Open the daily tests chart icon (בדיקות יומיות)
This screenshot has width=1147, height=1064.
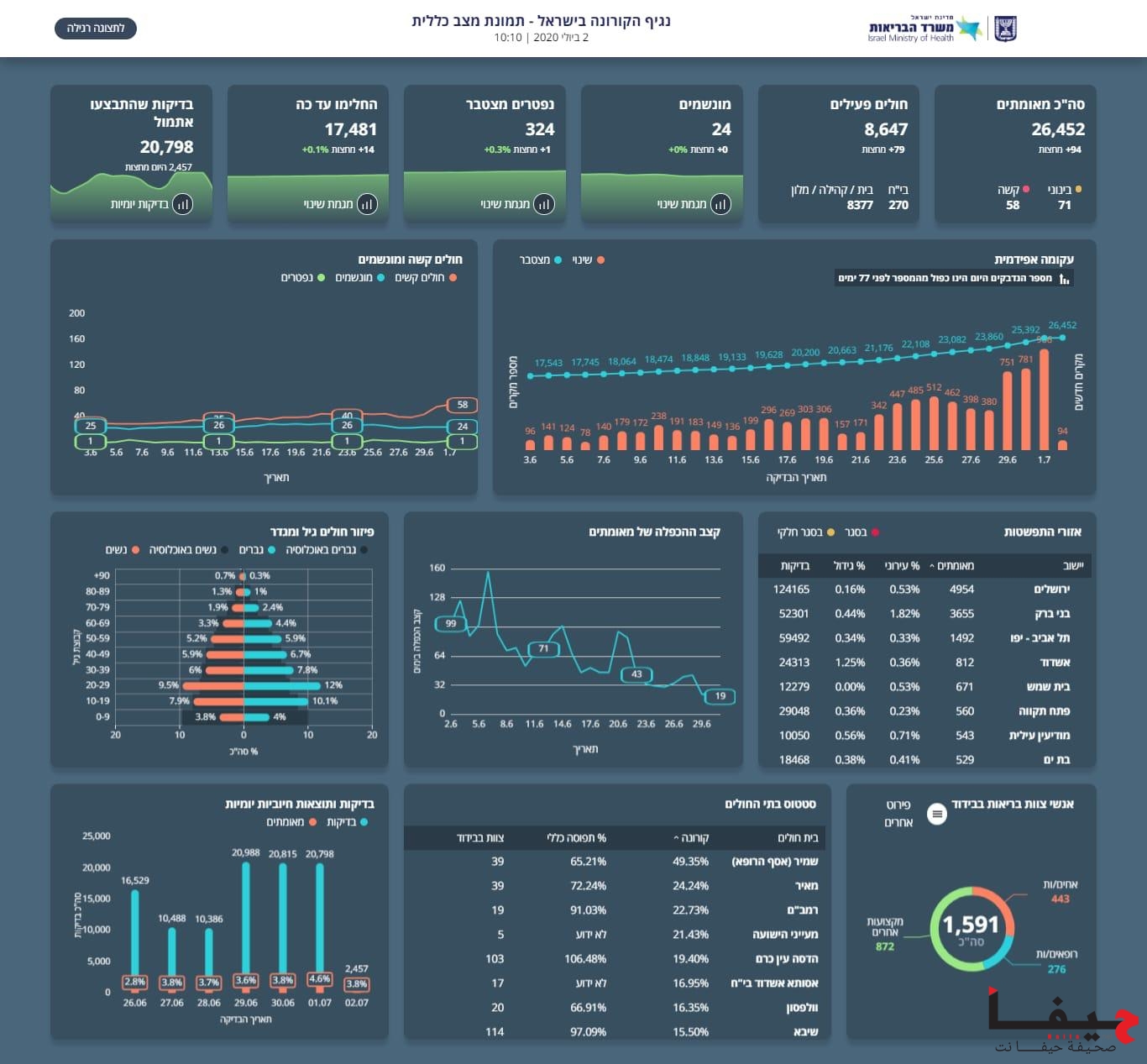tap(183, 204)
